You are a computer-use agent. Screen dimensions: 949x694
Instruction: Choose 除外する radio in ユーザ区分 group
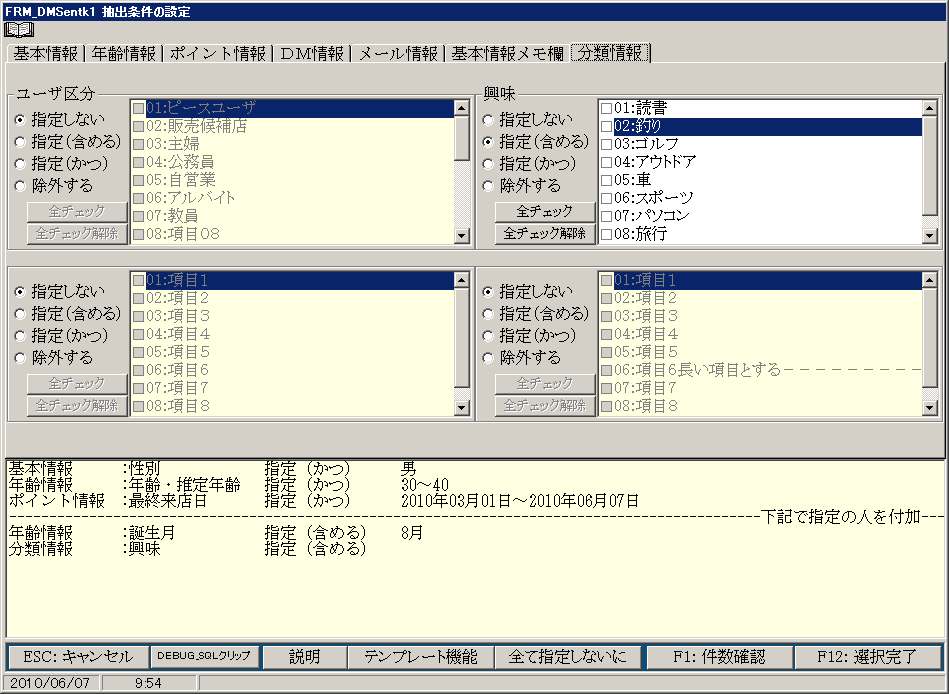coord(21,186)
